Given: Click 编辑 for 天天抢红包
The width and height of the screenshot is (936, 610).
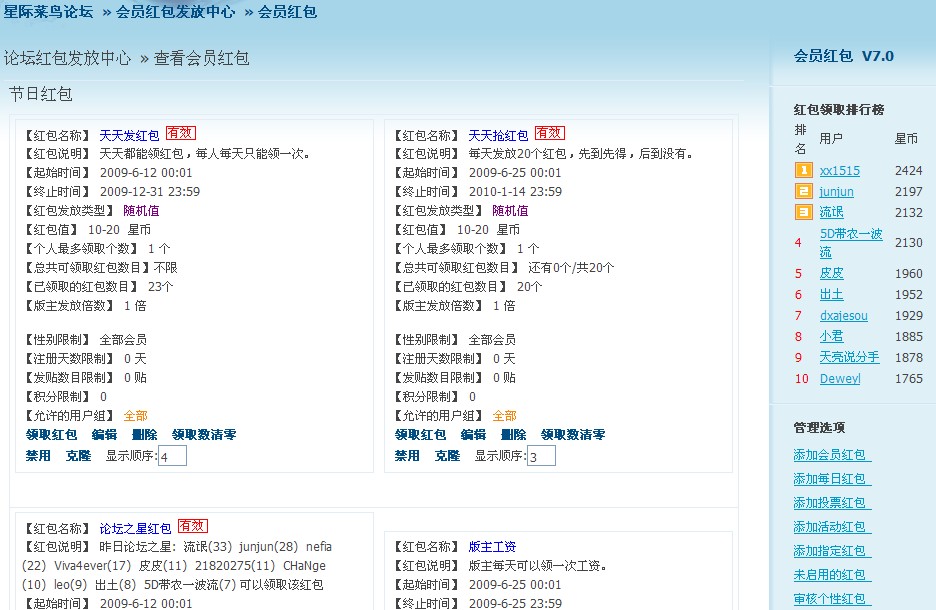Looking at the screenshot, I should coord(473,435).
